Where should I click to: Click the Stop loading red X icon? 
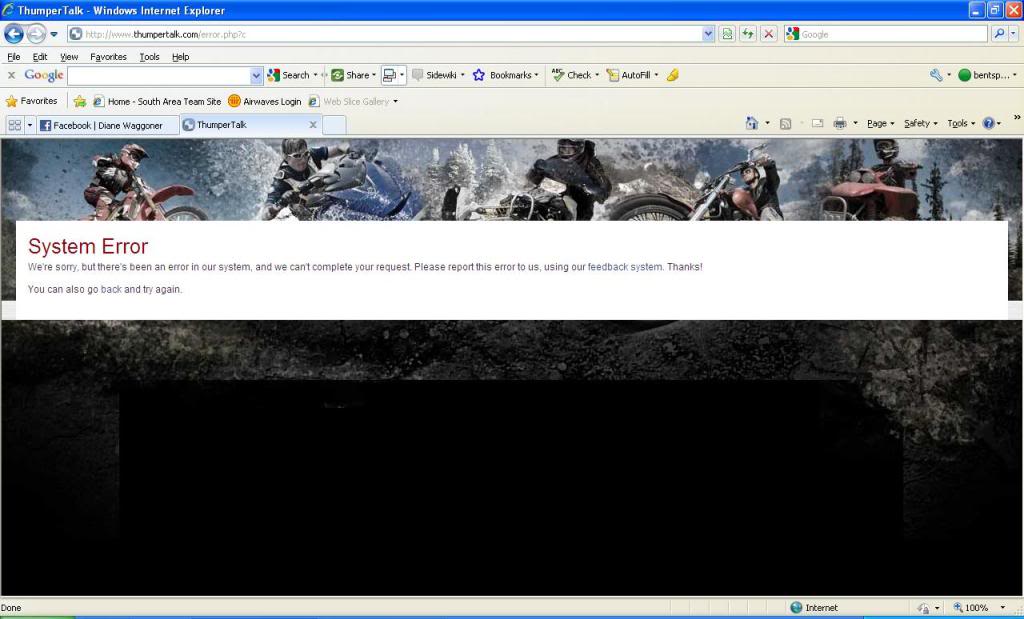[x=768, y=34]
